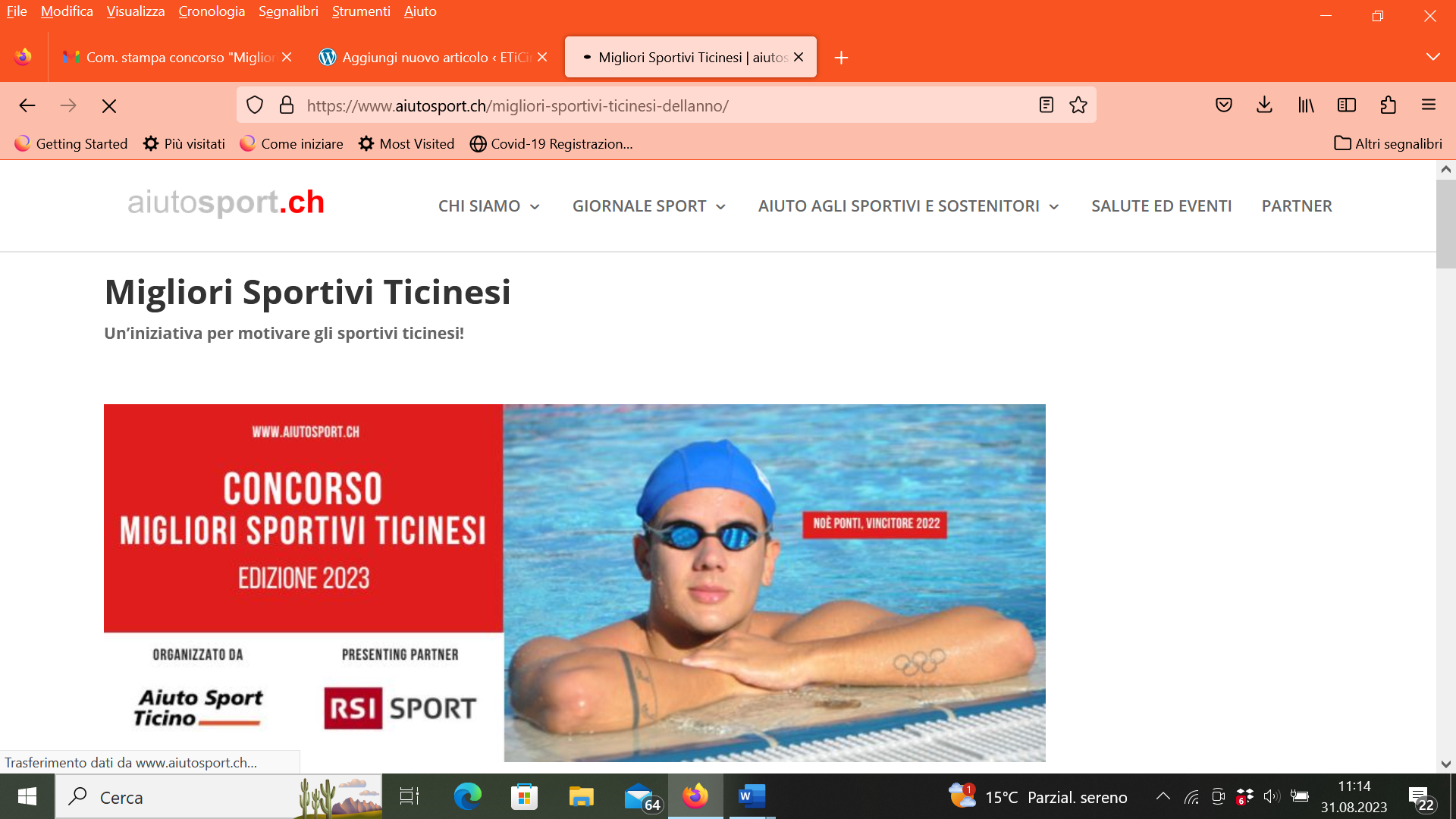1456x819 pixels.
Task: Expand CHI SIAMO dropdown menu
Action: point(489,206)
